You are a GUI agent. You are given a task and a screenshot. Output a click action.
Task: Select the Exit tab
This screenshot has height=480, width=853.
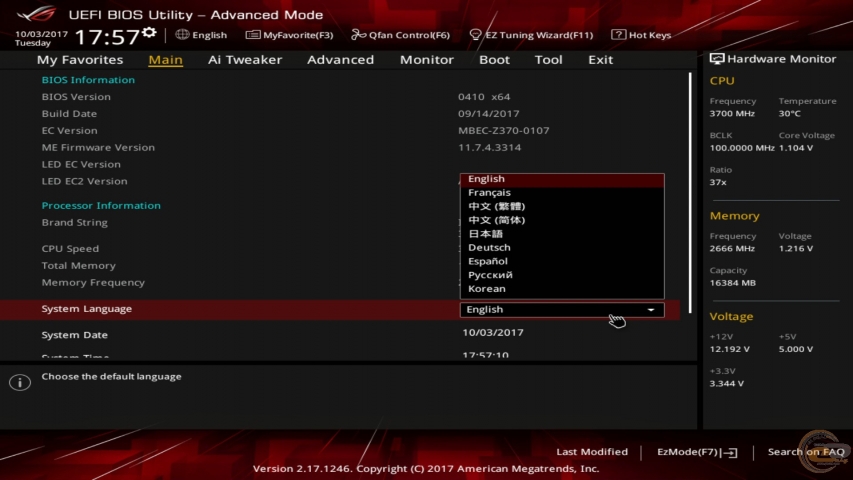click(x=601, y=59)
